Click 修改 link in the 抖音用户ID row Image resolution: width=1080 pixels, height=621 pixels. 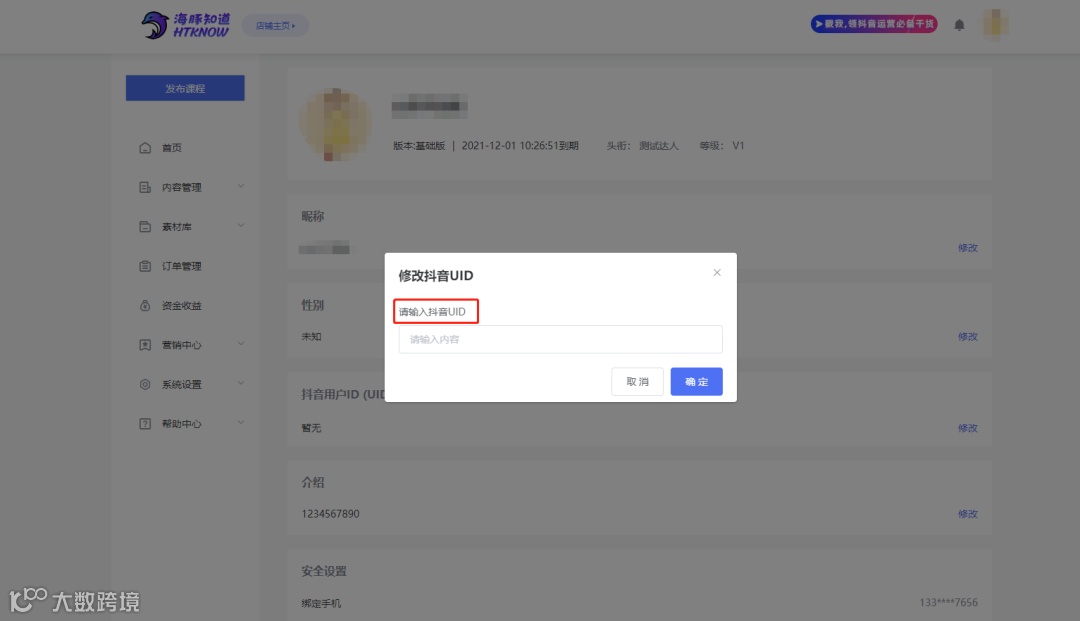(967, 428)
